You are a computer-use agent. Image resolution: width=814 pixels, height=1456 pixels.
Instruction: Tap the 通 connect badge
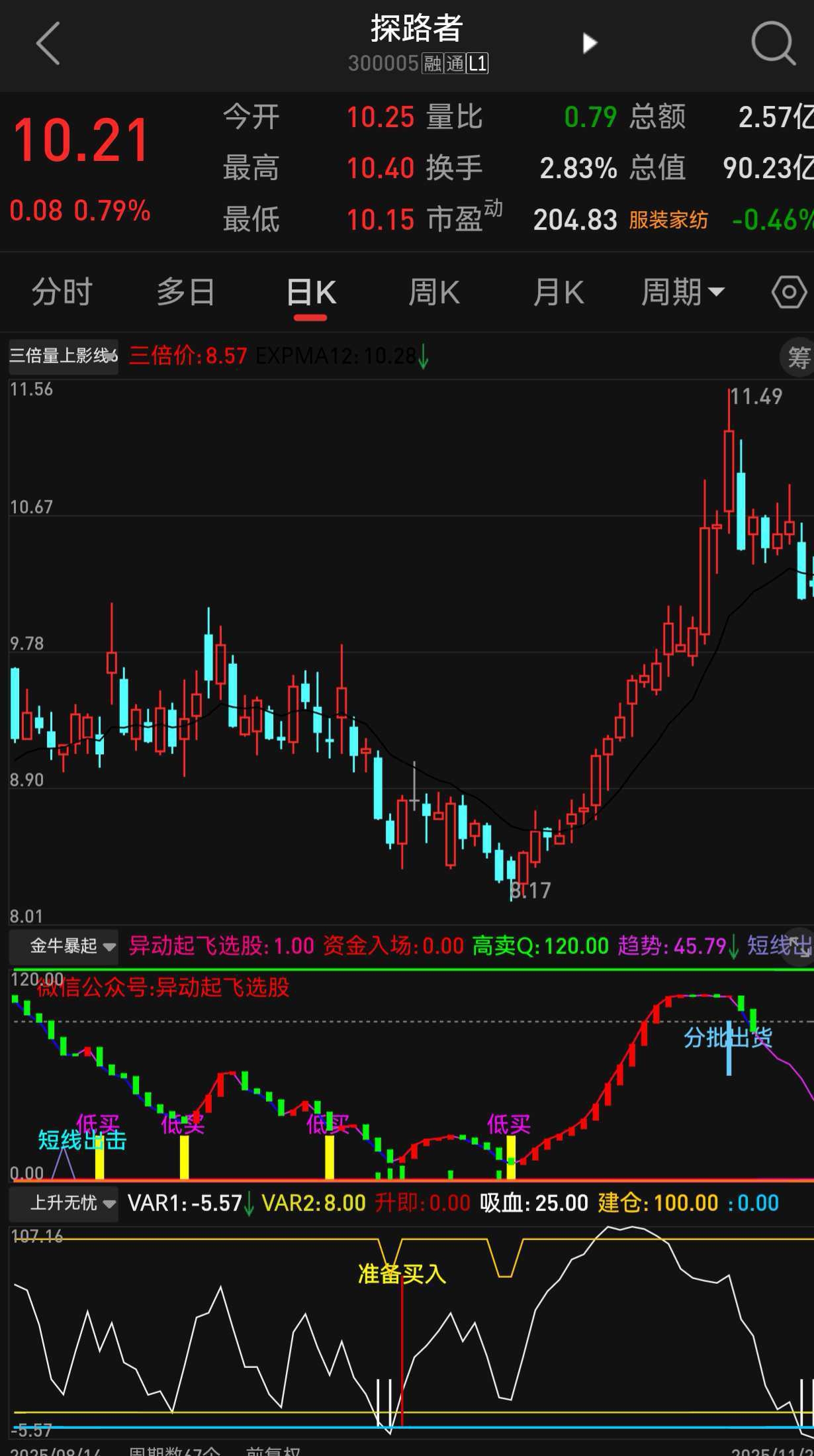pos(455,64)
